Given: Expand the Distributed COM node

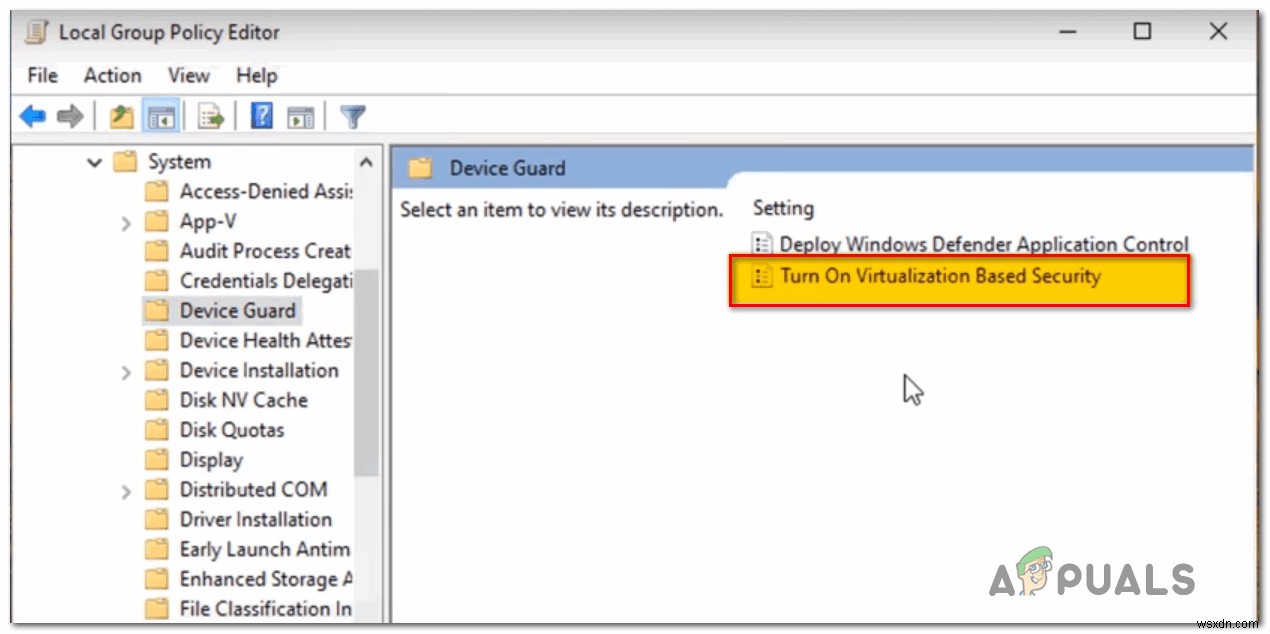Looking at the screenshot, I should point(126,490).
